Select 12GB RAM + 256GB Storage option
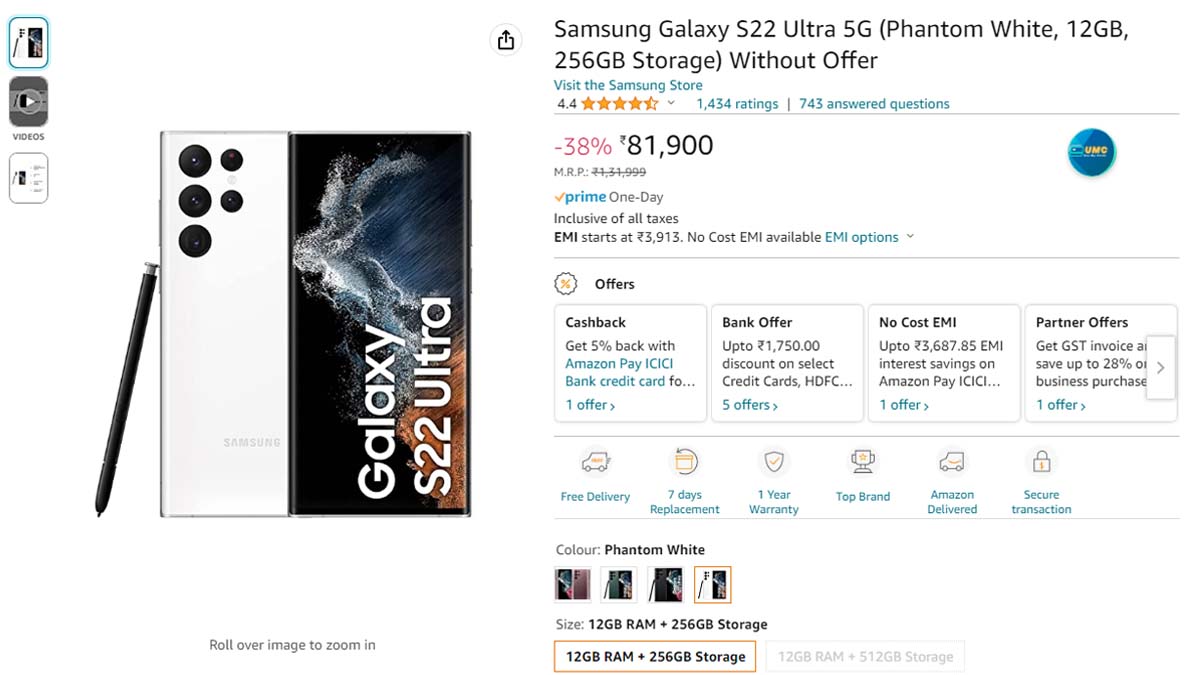Screen dimensions: 1200x675 point(655,657)
